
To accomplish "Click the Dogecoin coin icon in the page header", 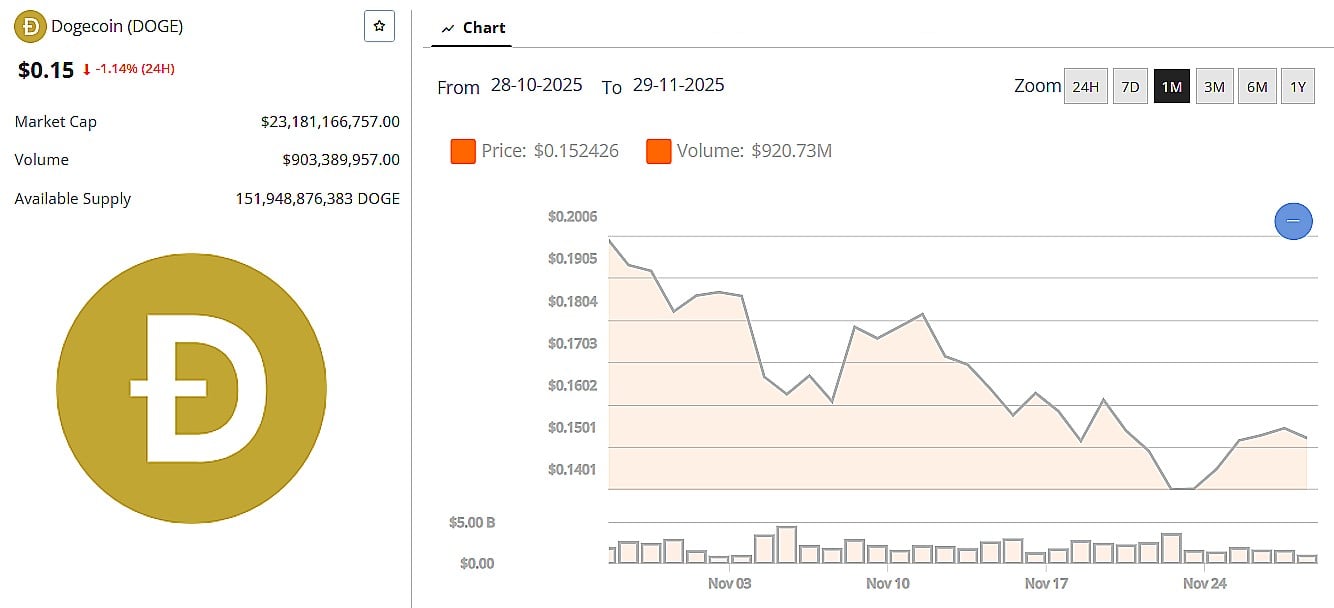I will pyautogui.click(x=29, y=27).
